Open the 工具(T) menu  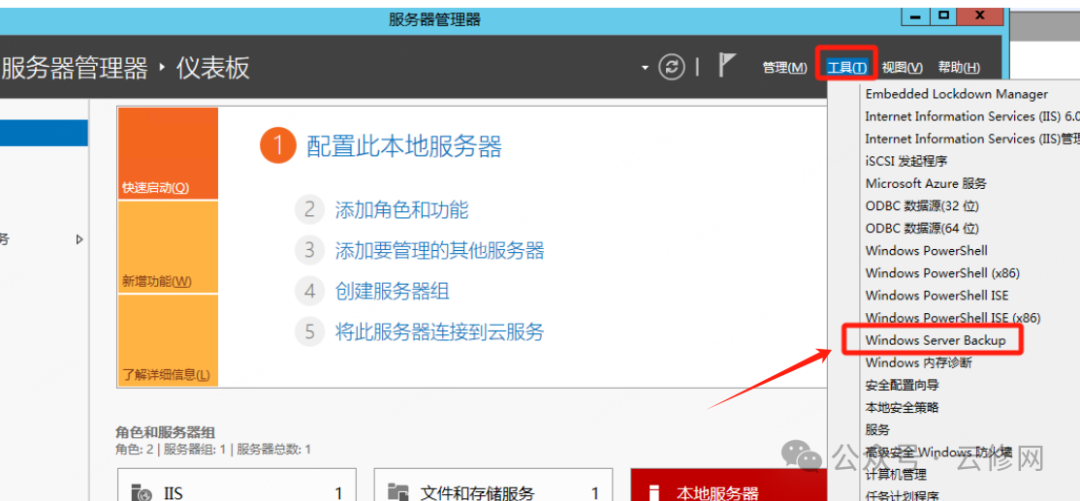click(847, 68)
